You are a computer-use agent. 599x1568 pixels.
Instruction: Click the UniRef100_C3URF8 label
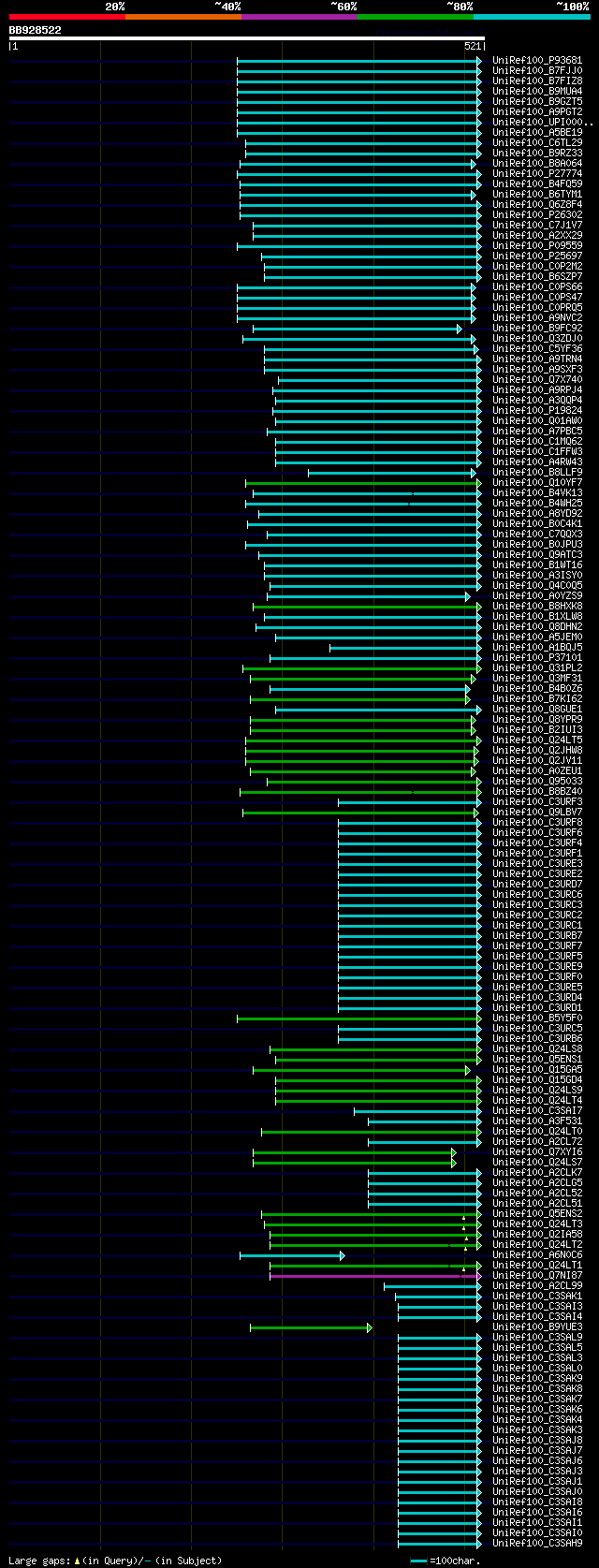pyautogui.click(x=537, y=823)
